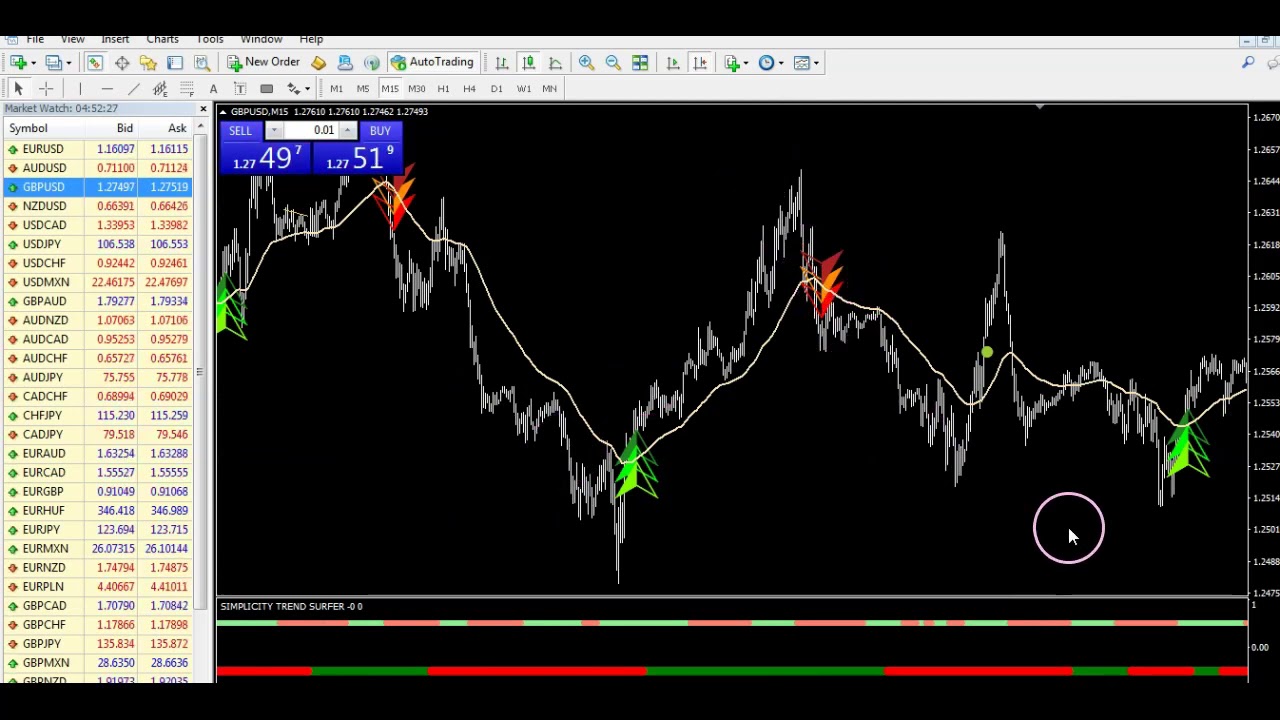Zoom in on the chart
Image resolution: width=1280 pixels, height=720 pixels.
586,63
